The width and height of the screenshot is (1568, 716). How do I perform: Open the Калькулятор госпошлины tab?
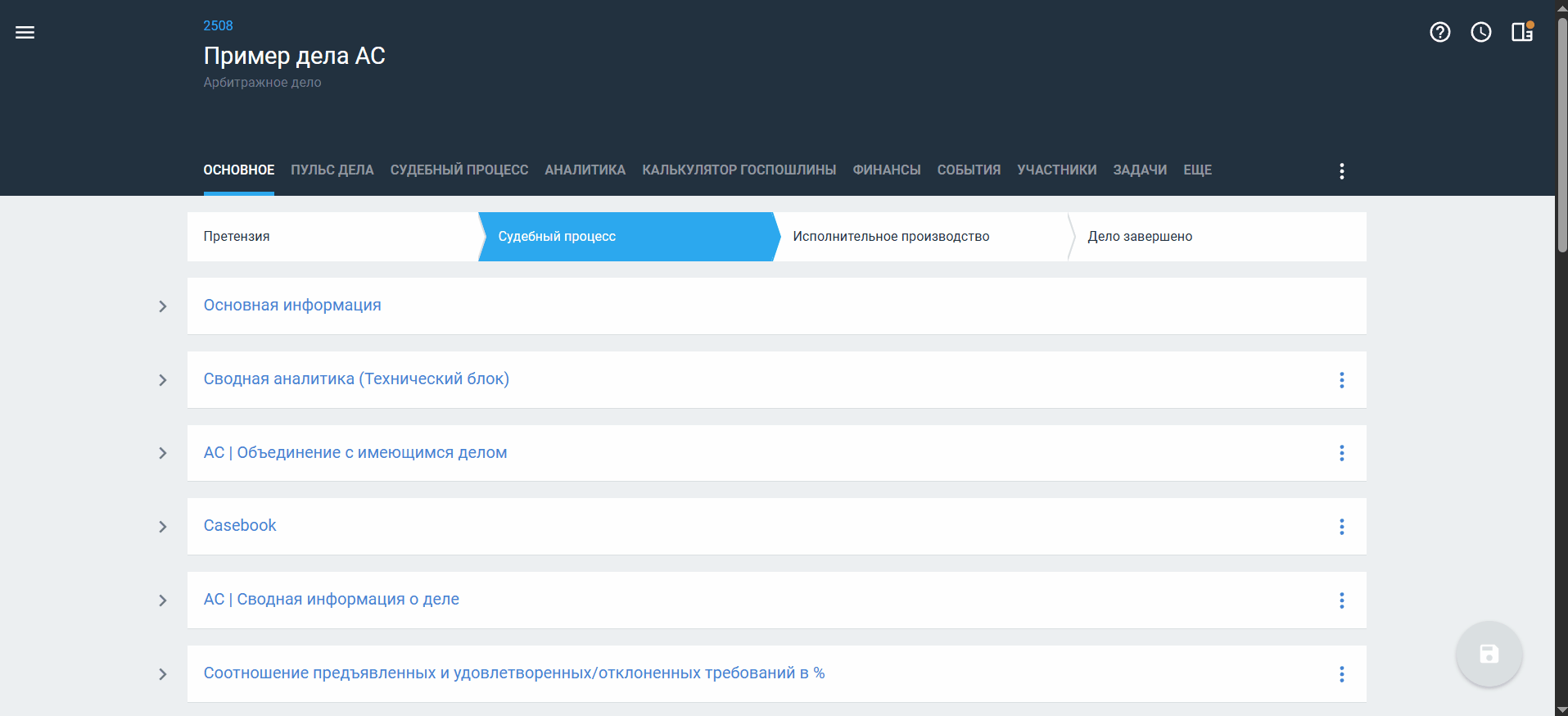(739, 170)
